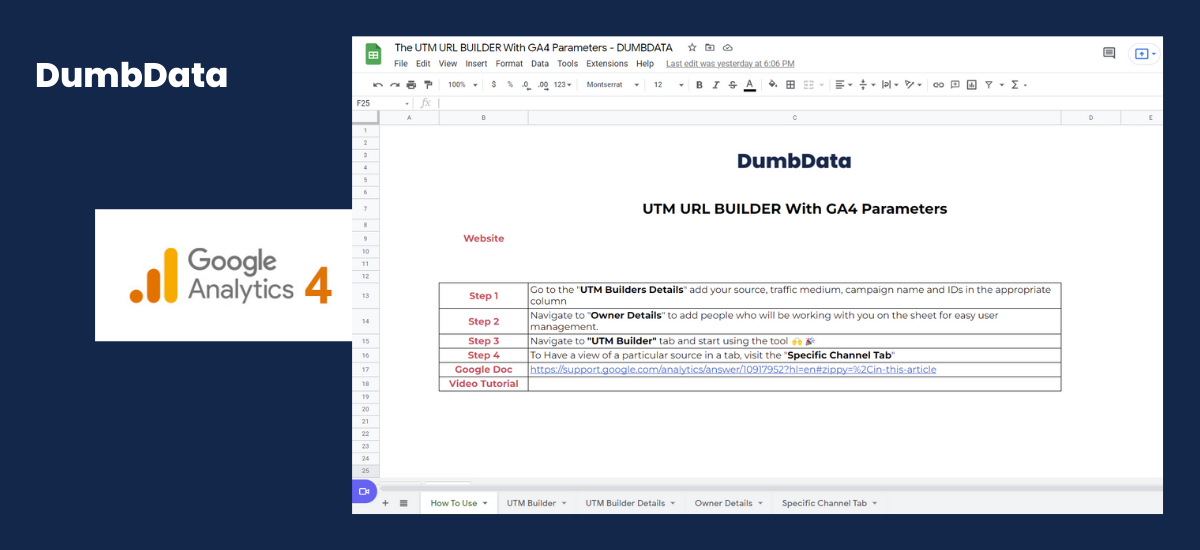Viewport: 1200px width, 550px height.
Task: Open text wrapping dropdown
Action: point(890,85)
